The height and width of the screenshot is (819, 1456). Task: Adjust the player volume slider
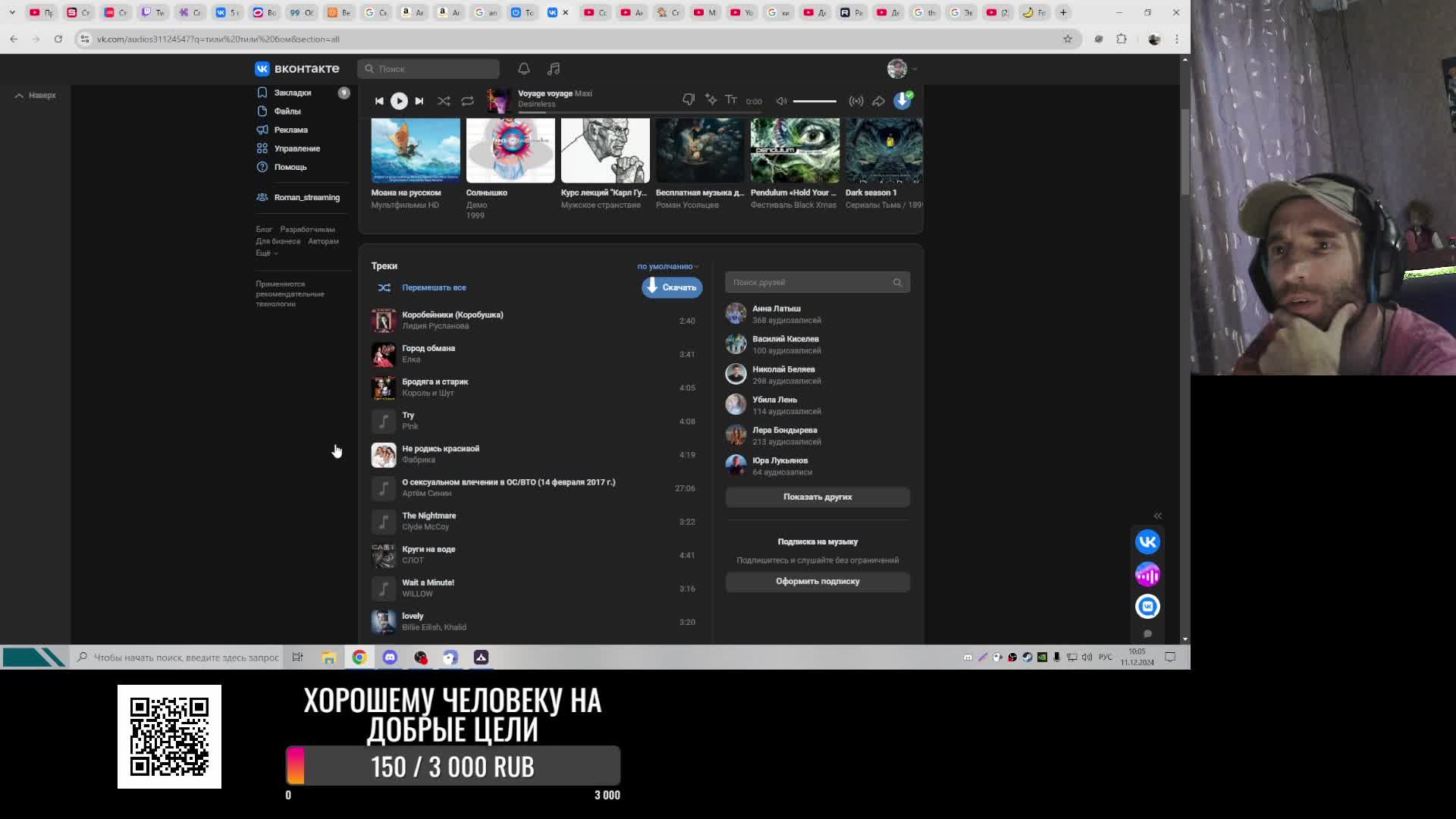[x=814, y=101]
